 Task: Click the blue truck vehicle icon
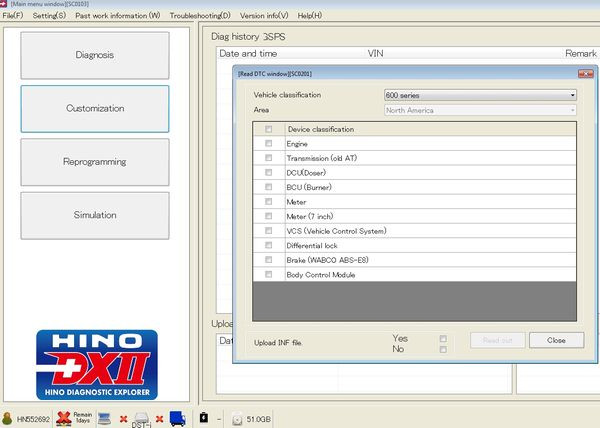click(177, 417)
